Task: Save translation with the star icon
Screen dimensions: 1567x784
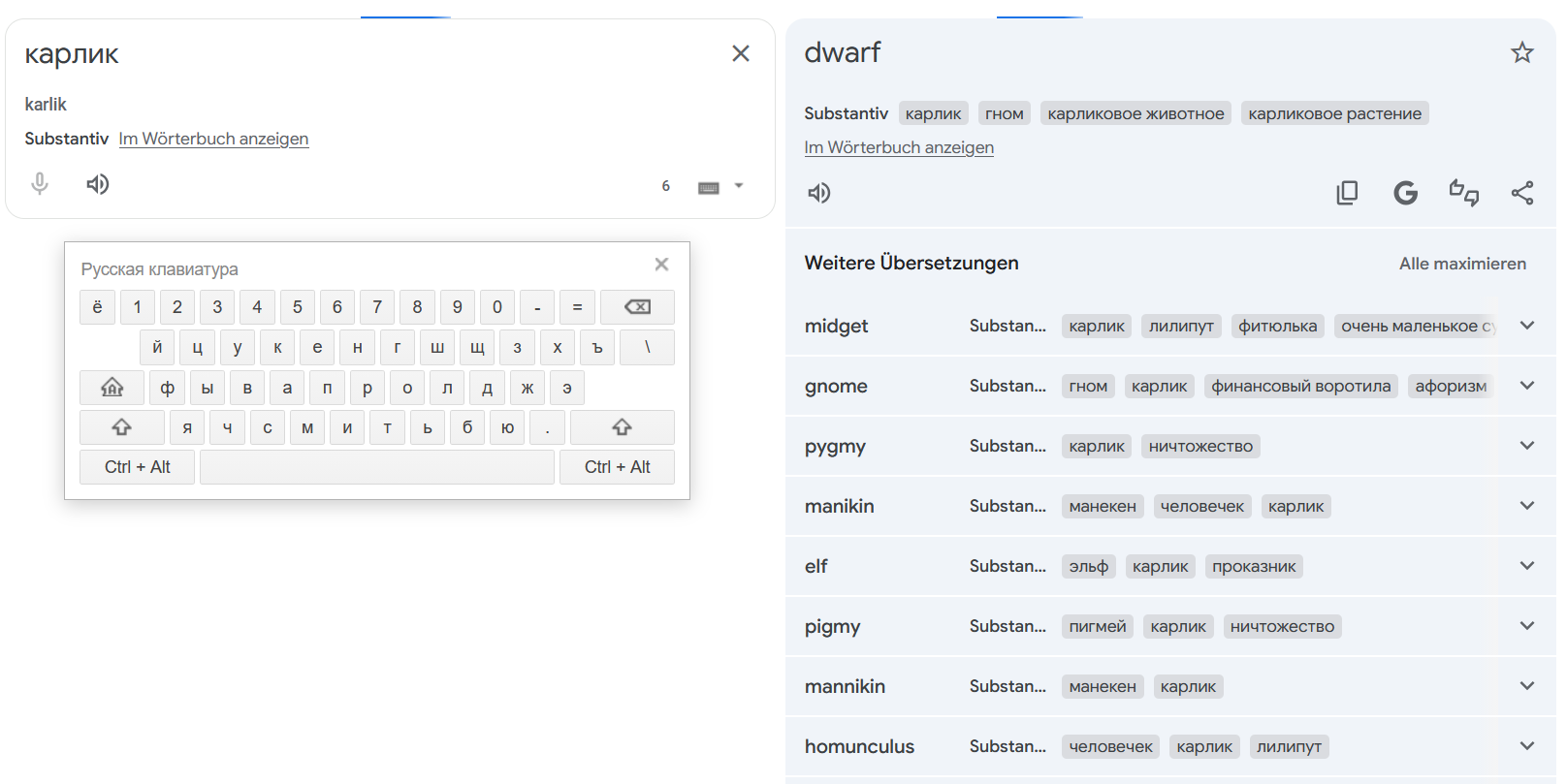Action: [x=1522, y=52]
